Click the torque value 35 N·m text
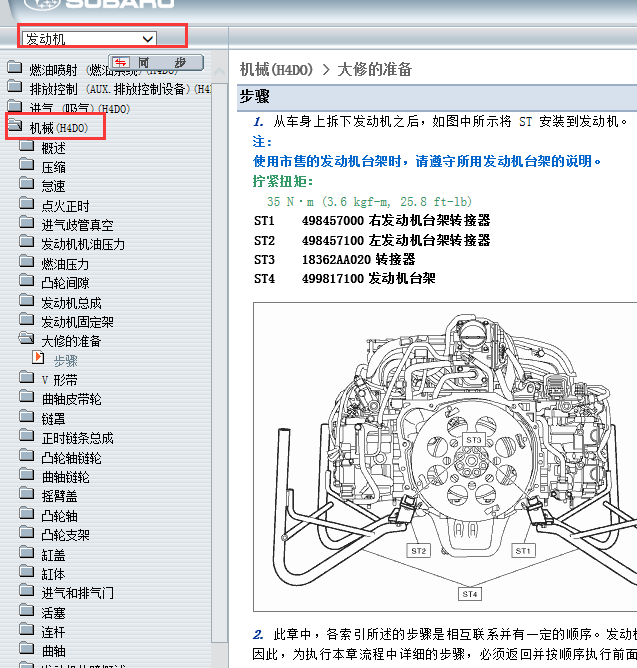 [x=369, y=202]
